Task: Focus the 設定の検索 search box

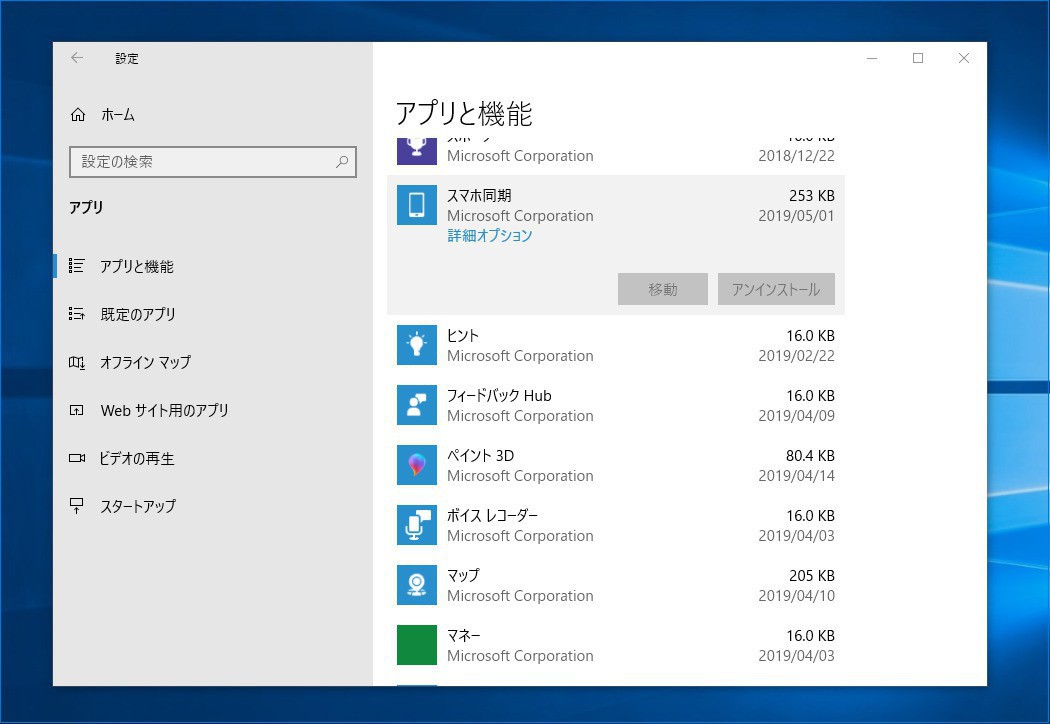Action: click(213, 162)
